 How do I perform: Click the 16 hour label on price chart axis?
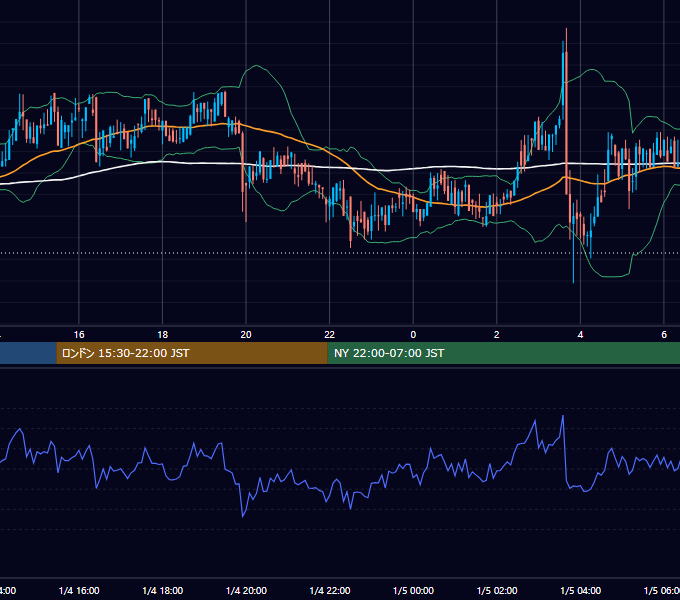pyautogui.click(x=79, y=335)
